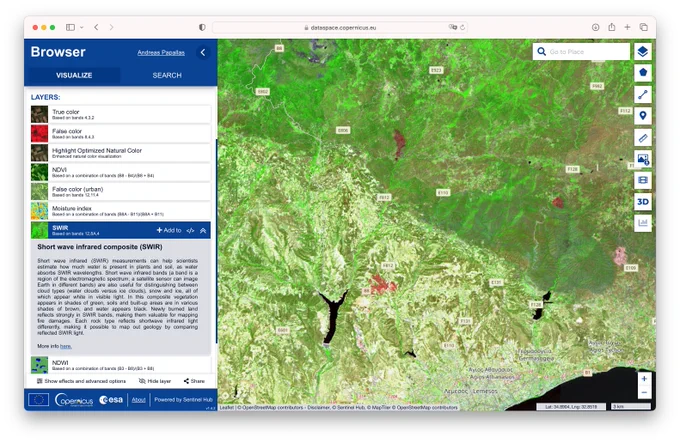Screen dimensions: 680x443
Task: Choose Highlight Optimized Natural Color layer
Action: click(121, 153)
